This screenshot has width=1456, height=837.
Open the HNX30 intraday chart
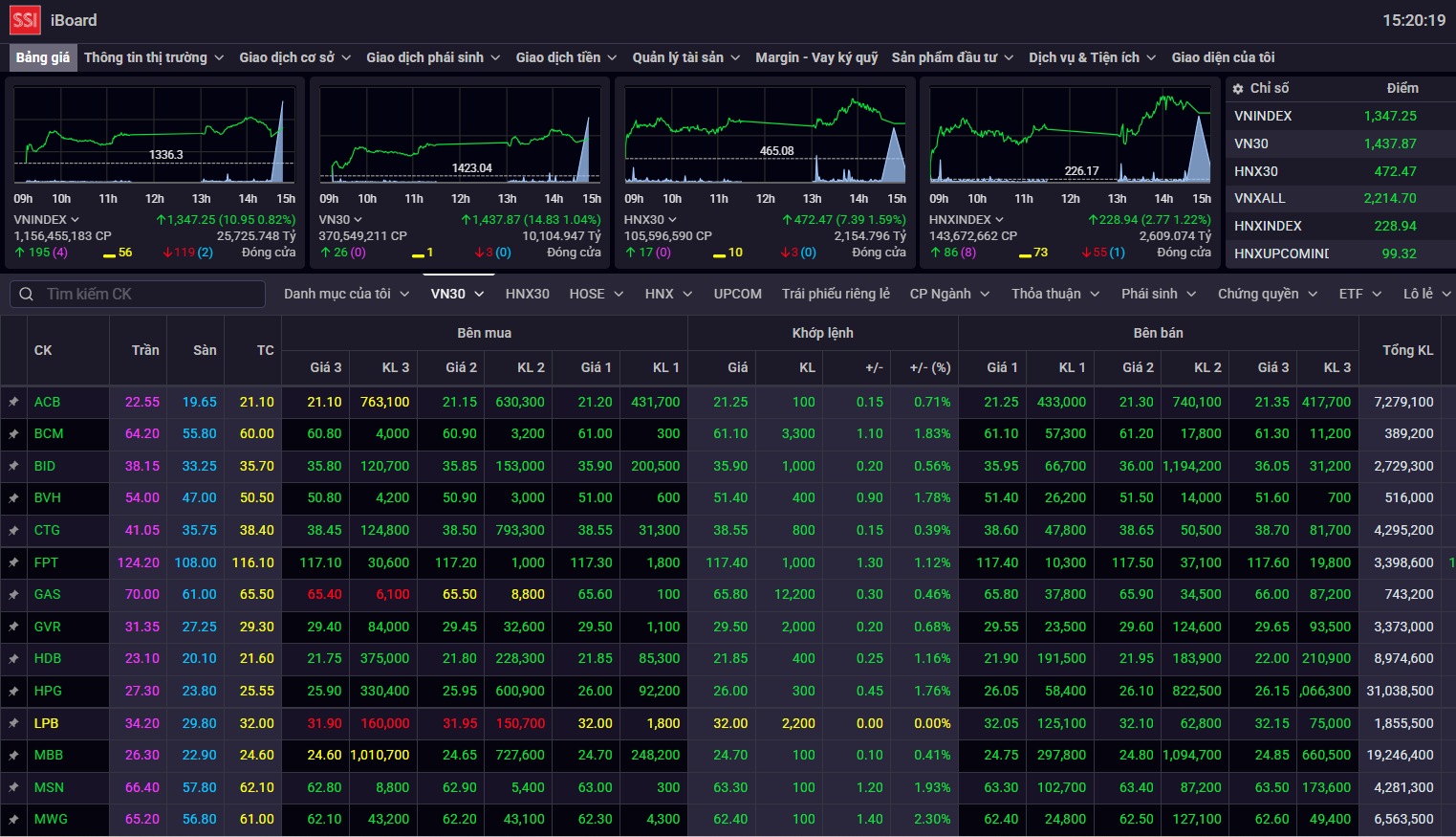(765, 136)
